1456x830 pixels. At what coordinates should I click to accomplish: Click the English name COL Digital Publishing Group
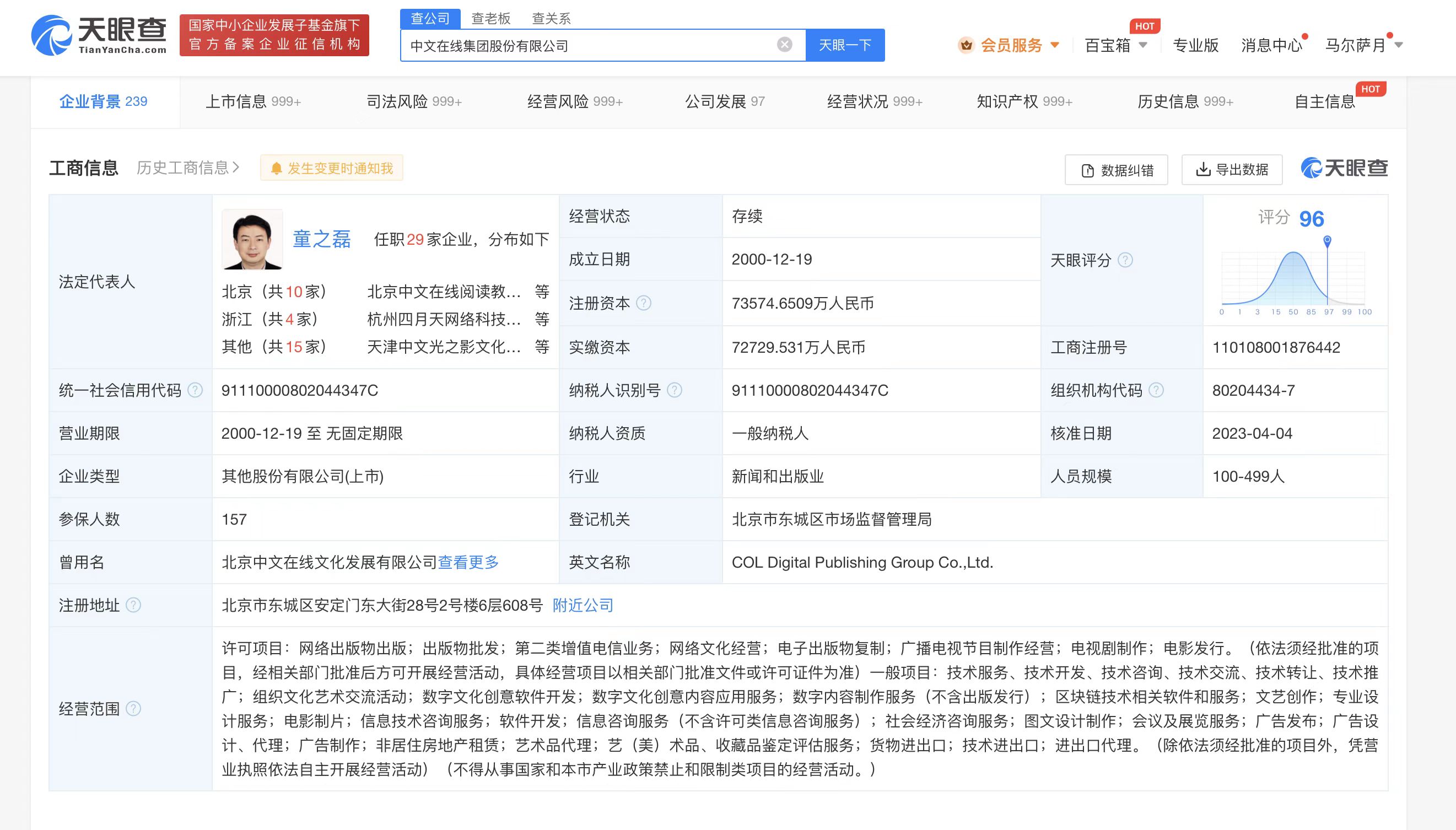pyautogui.click(x=862, y=562)
